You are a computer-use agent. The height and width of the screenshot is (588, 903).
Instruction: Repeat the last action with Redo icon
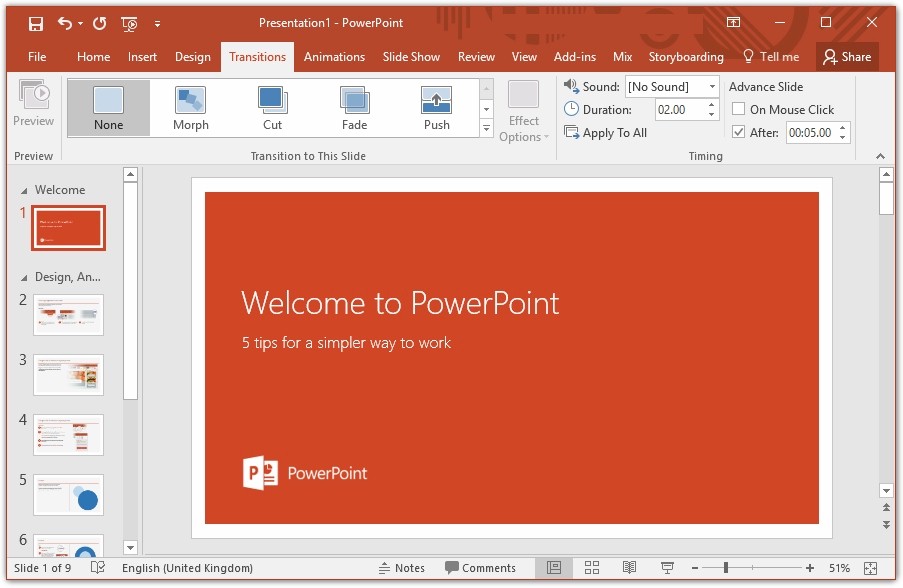point(100,23)
